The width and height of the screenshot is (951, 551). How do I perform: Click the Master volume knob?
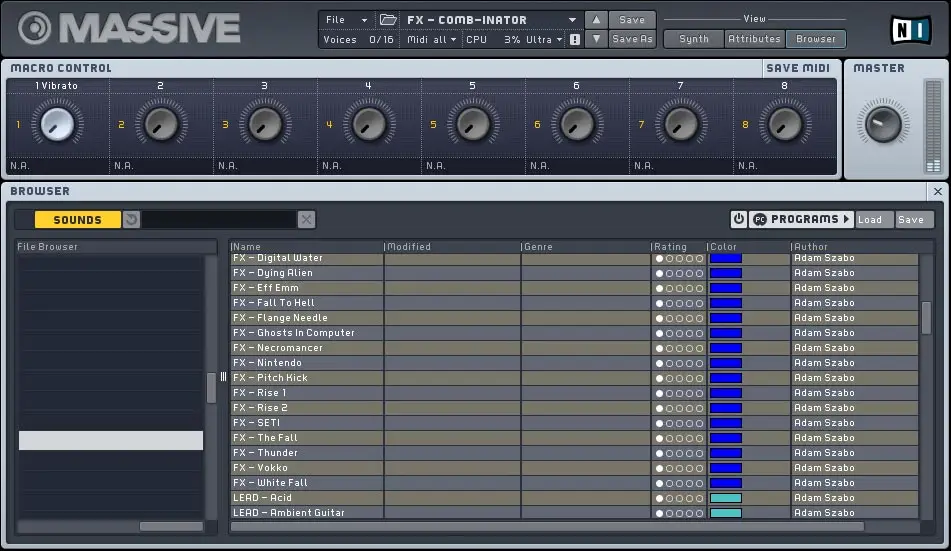(883, 124)
